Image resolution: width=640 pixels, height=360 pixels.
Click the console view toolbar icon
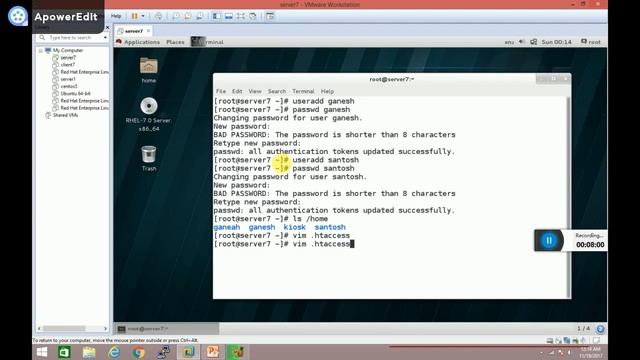click(270, 16)
